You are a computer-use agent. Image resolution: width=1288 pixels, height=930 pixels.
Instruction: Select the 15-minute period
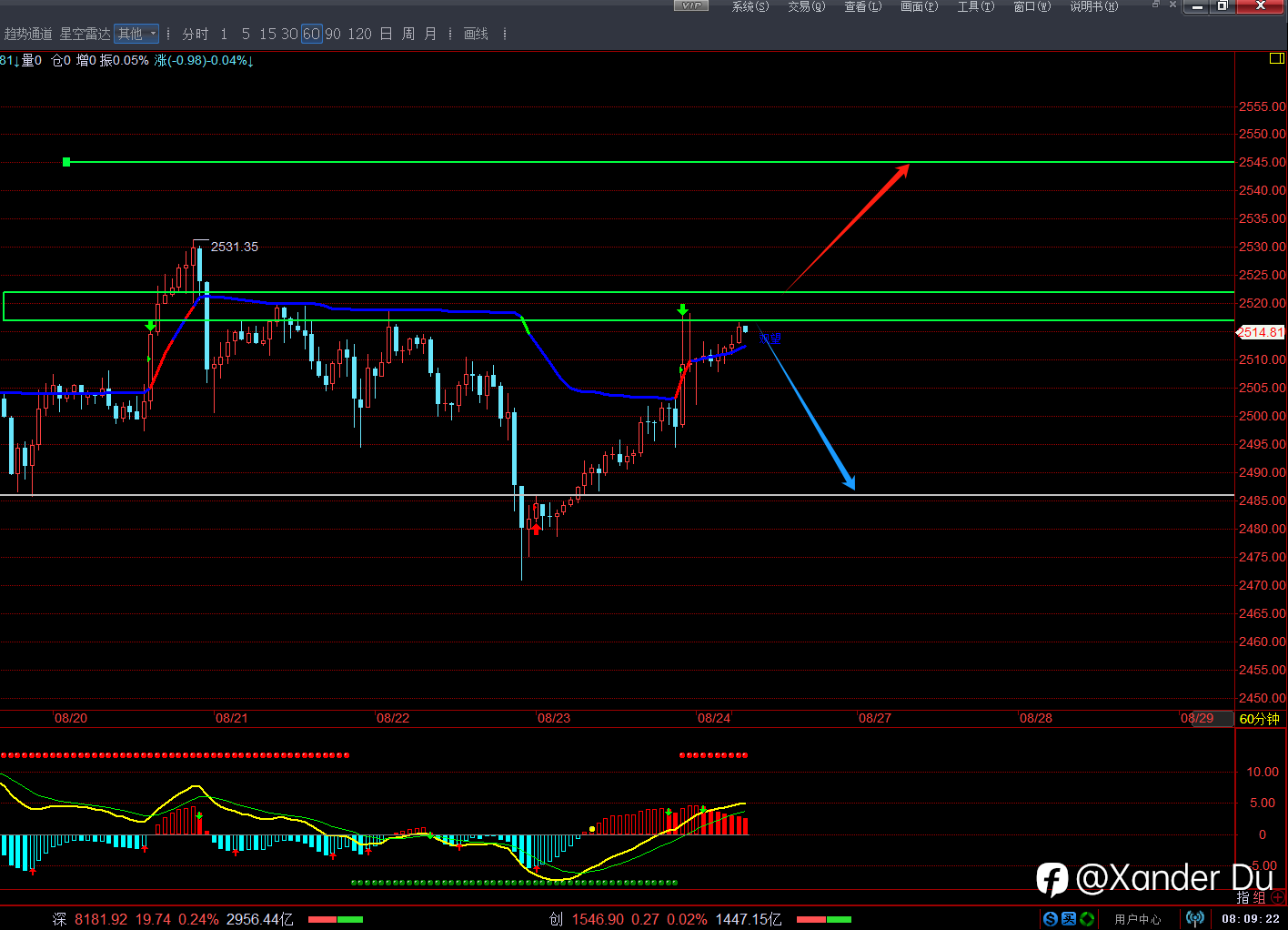tap(267, 34)
